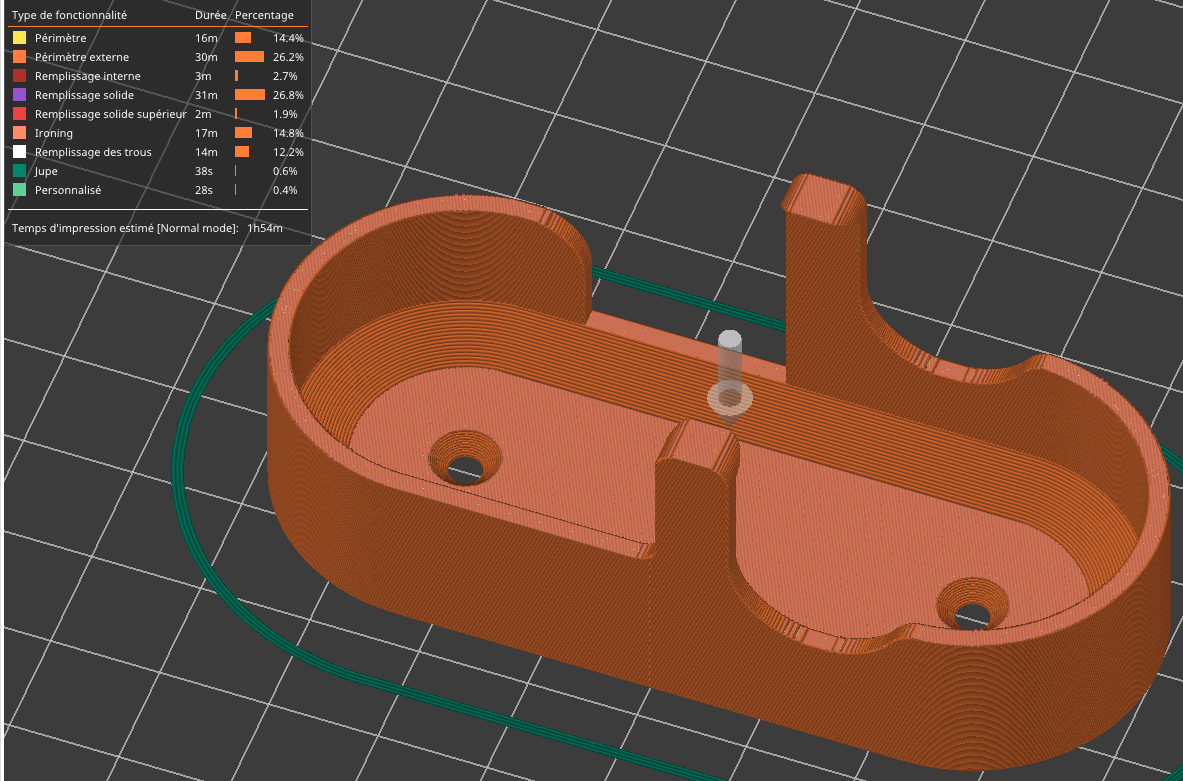This screenshot has width=1183, height=781.
Task: Click the percentage bar beside 26.8%
Action: pos(250,95)
